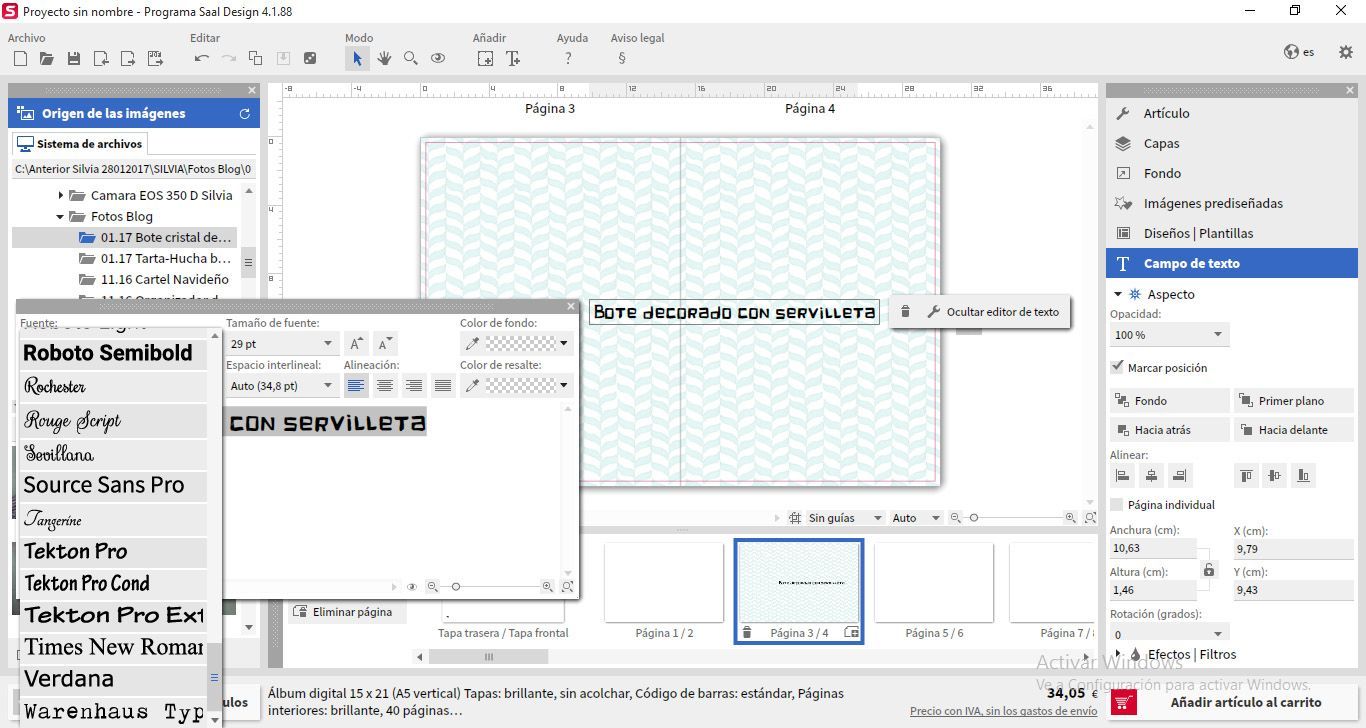Toggle the Marcar posición checkbox
1366x728 pixels.
point(1117,368)
